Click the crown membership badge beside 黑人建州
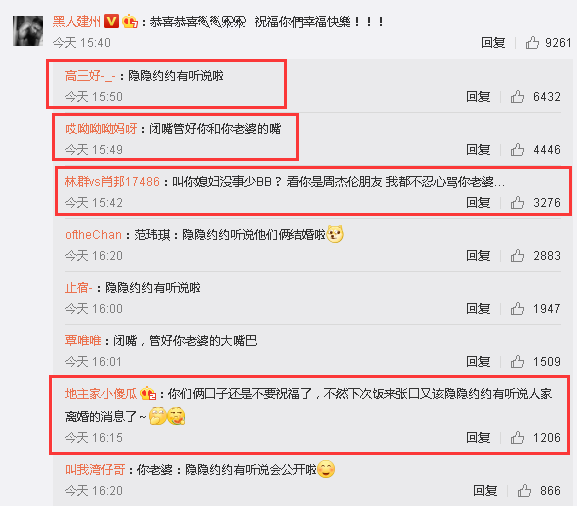Image resolution: width=577 pixels, height=506 pixels. pyautogui.click(x=130, y=21)
